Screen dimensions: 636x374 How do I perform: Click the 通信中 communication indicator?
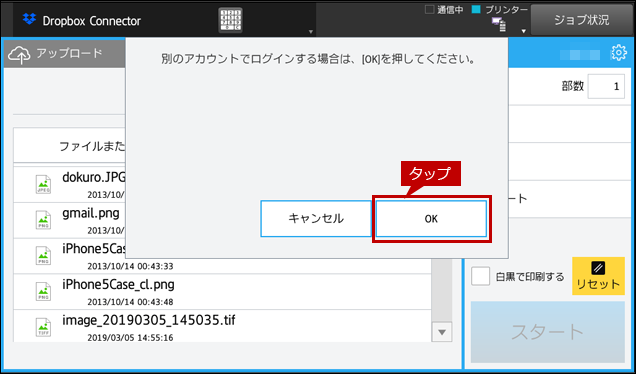444,10
